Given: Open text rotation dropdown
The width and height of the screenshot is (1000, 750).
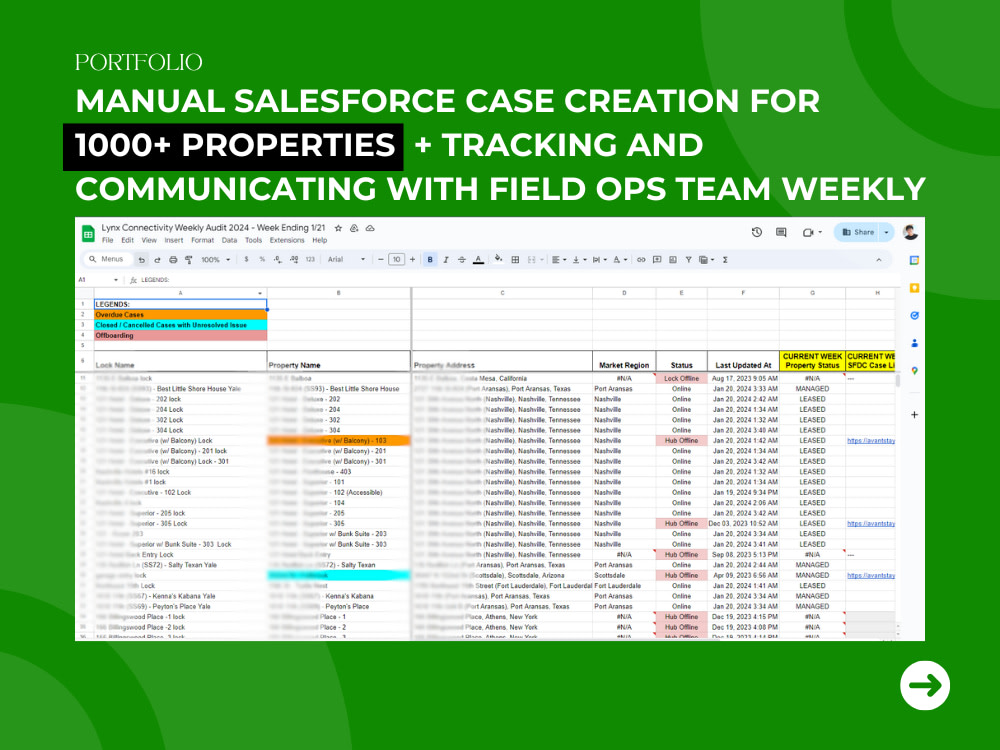Looking at the screenshot, I should click(x=619, y=260).
